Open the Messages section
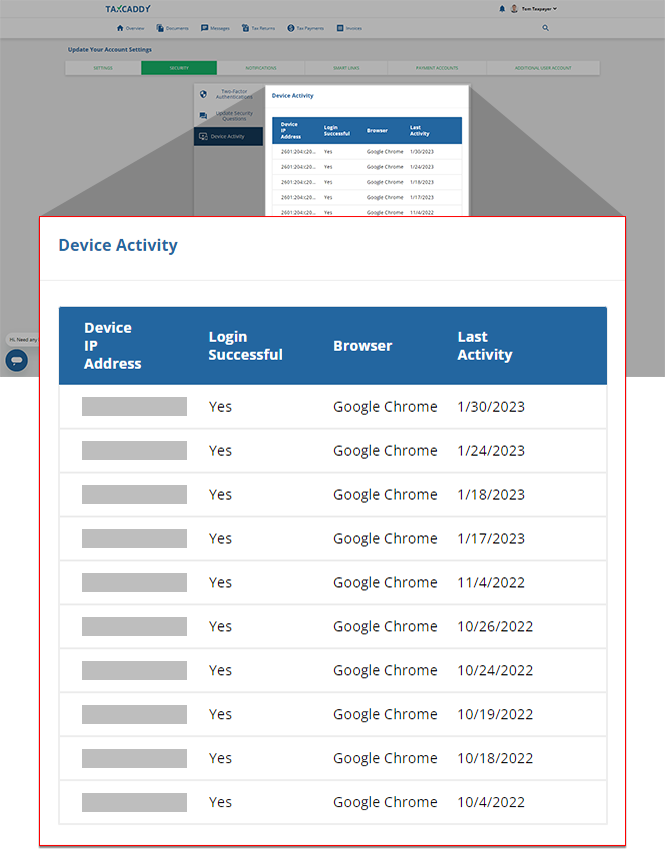 (215, 28)
